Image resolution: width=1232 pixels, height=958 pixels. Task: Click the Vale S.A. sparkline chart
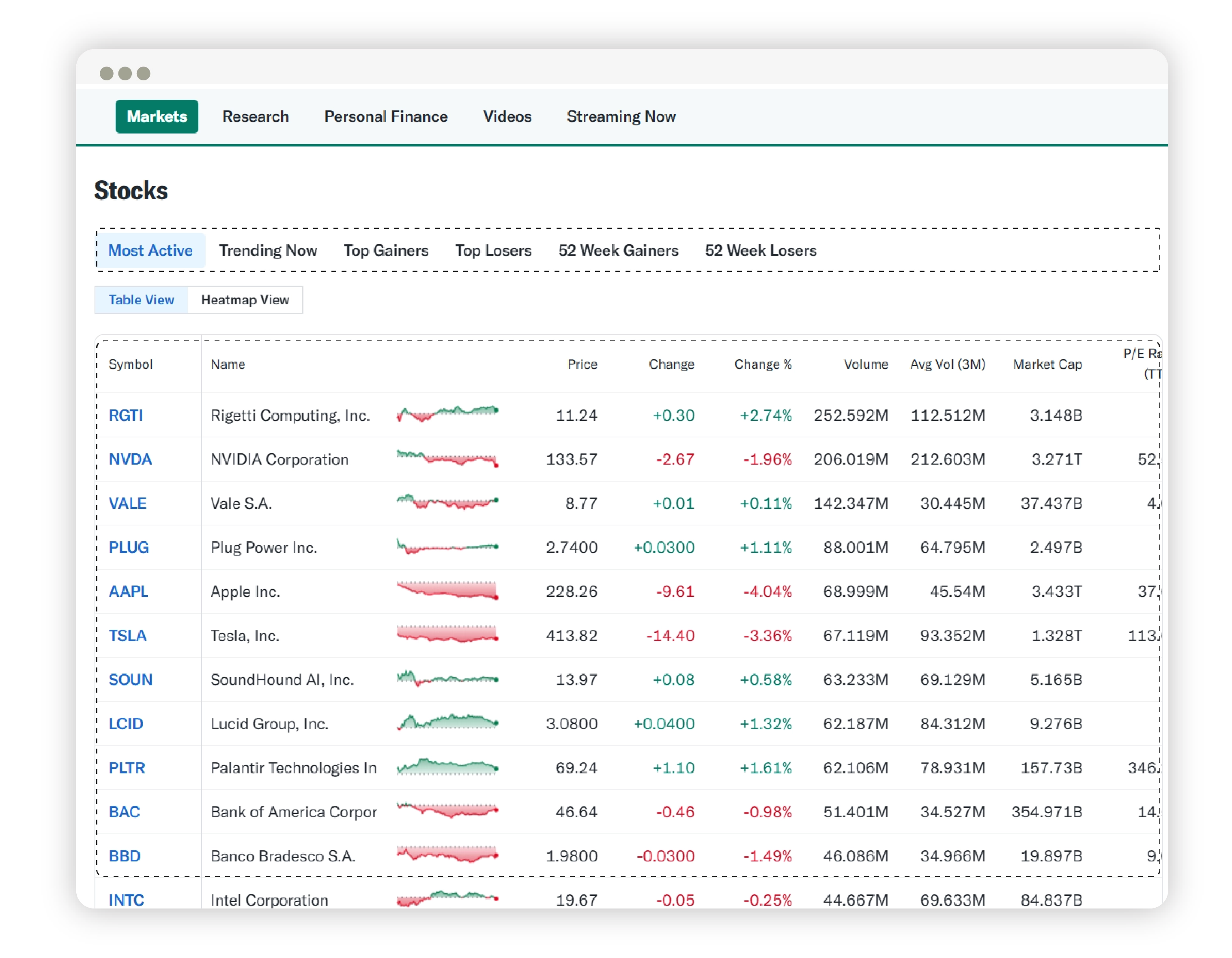[447, 502]
